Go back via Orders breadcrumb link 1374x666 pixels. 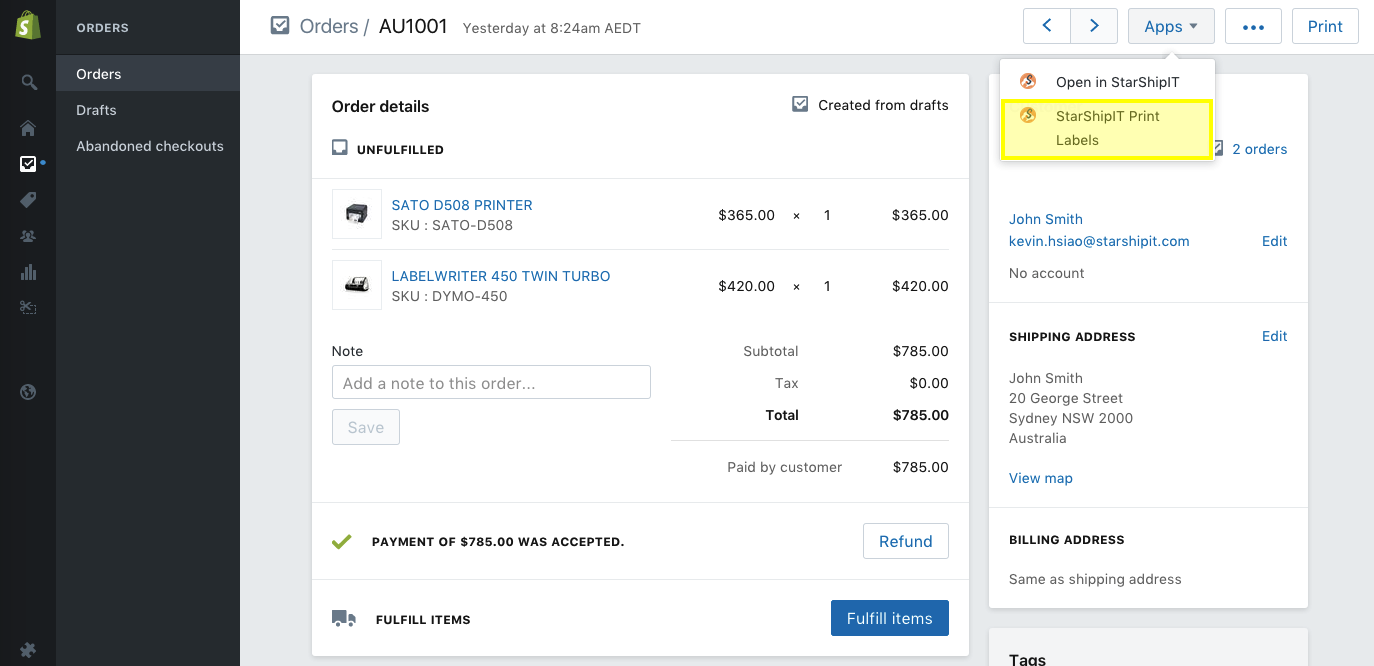click(329, 26)
